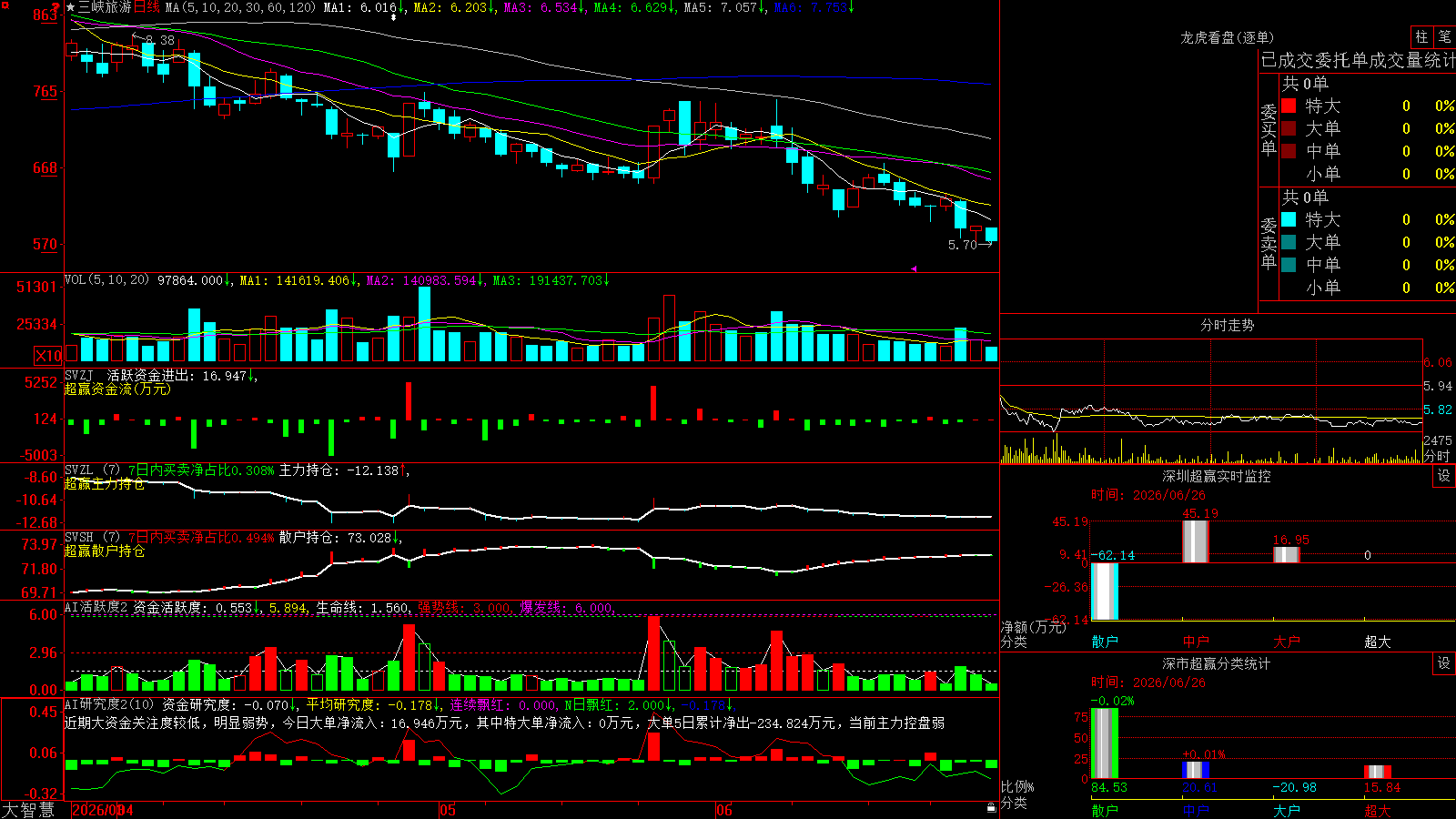Click the 8.38 high price annotation
This screenshot has height=819, width=1456.
159,40
